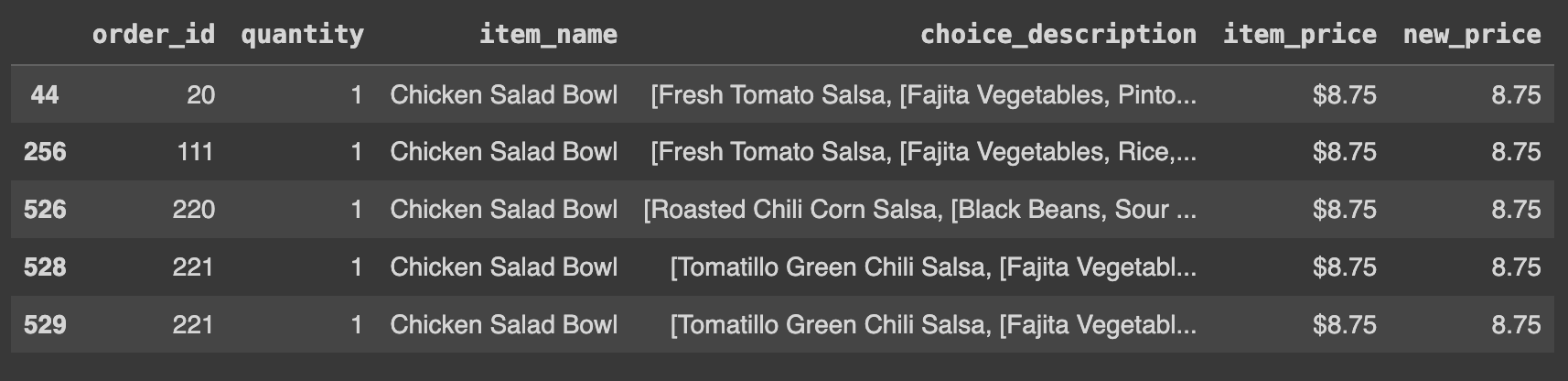Click order_id value 220
The width and height of the screenshot is (1568, 381).
pos(194,209)
